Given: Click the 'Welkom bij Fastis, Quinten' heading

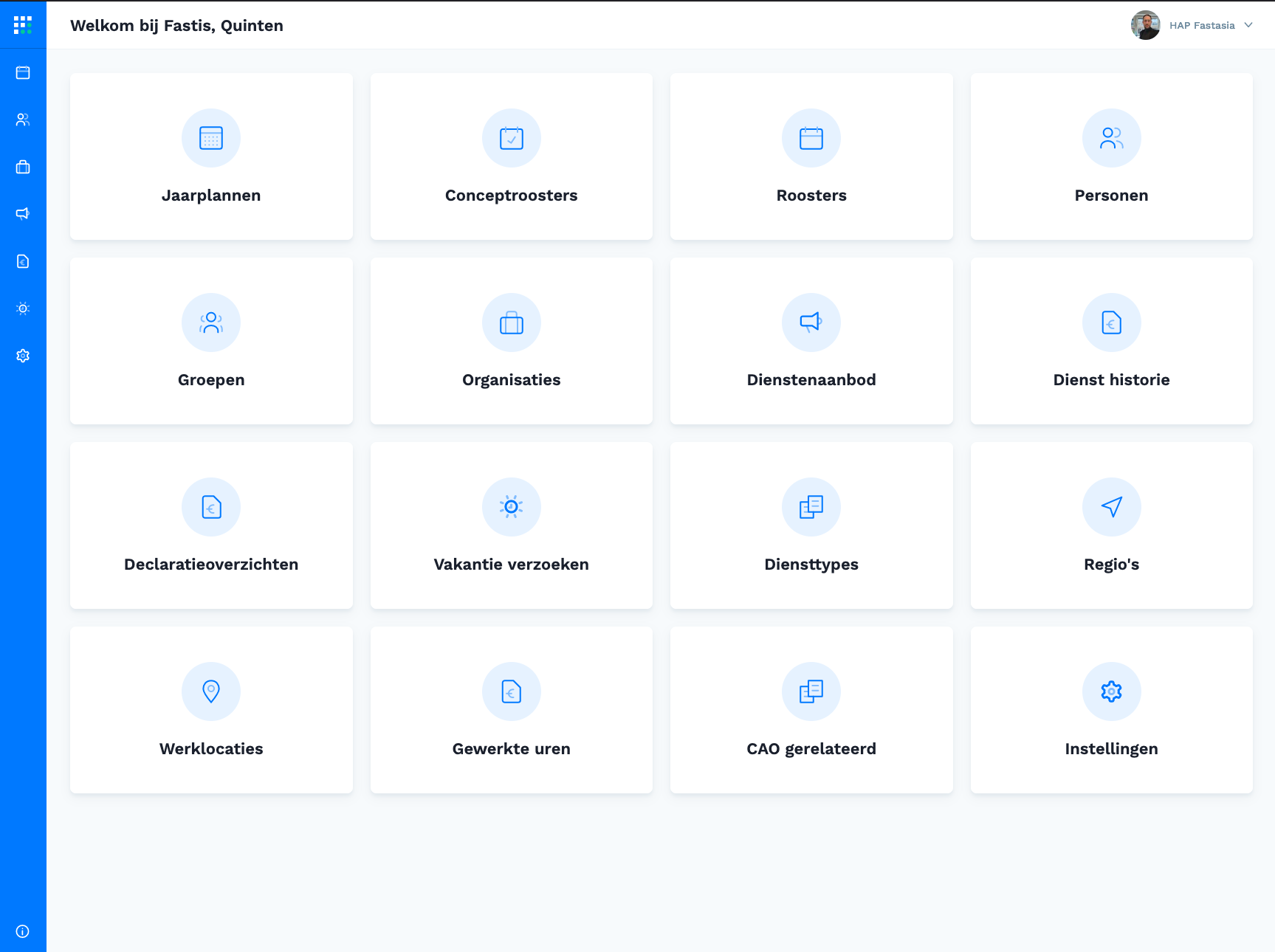Looking at the screenshot, I should click(x=177, y=25).
